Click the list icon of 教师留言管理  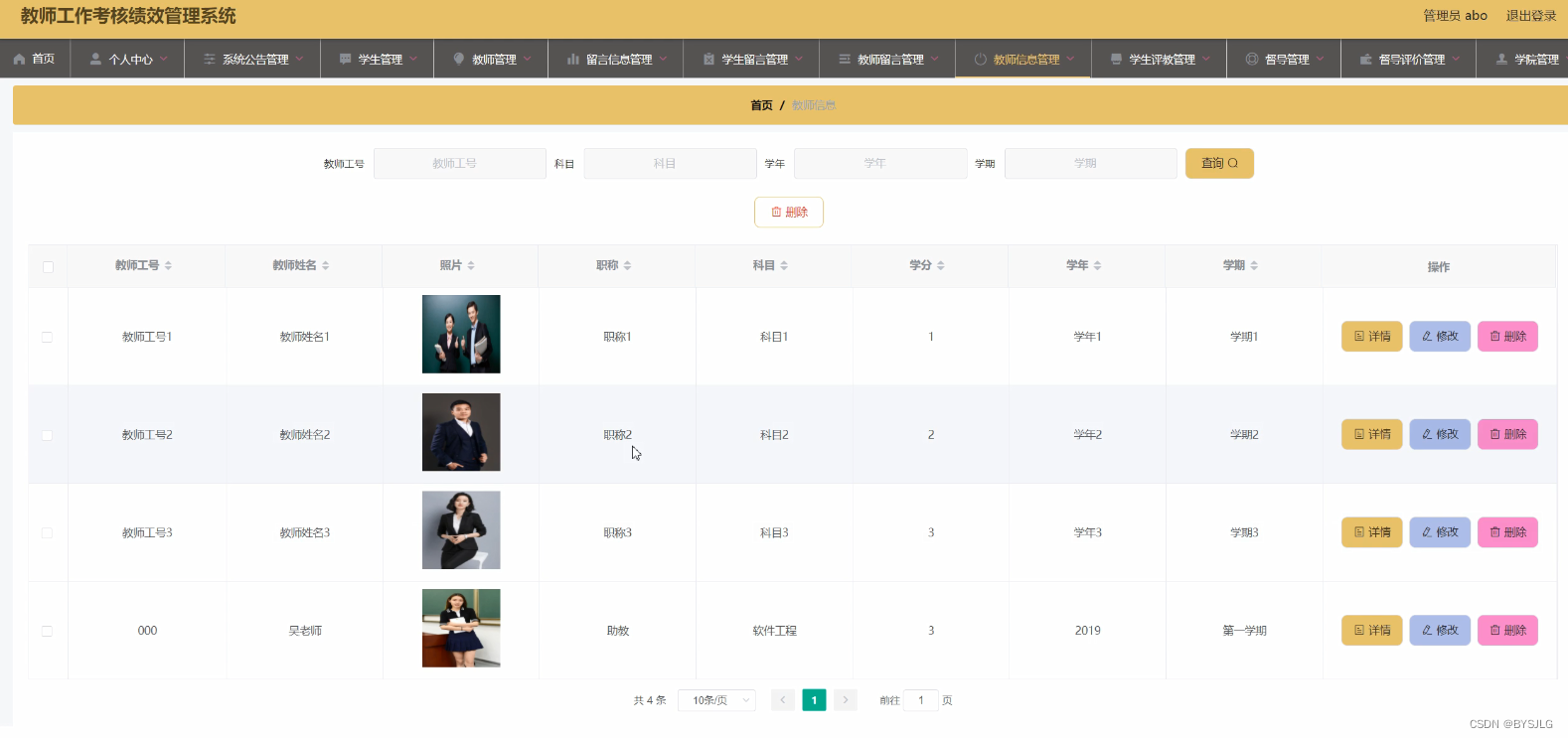tap(845, 60)
